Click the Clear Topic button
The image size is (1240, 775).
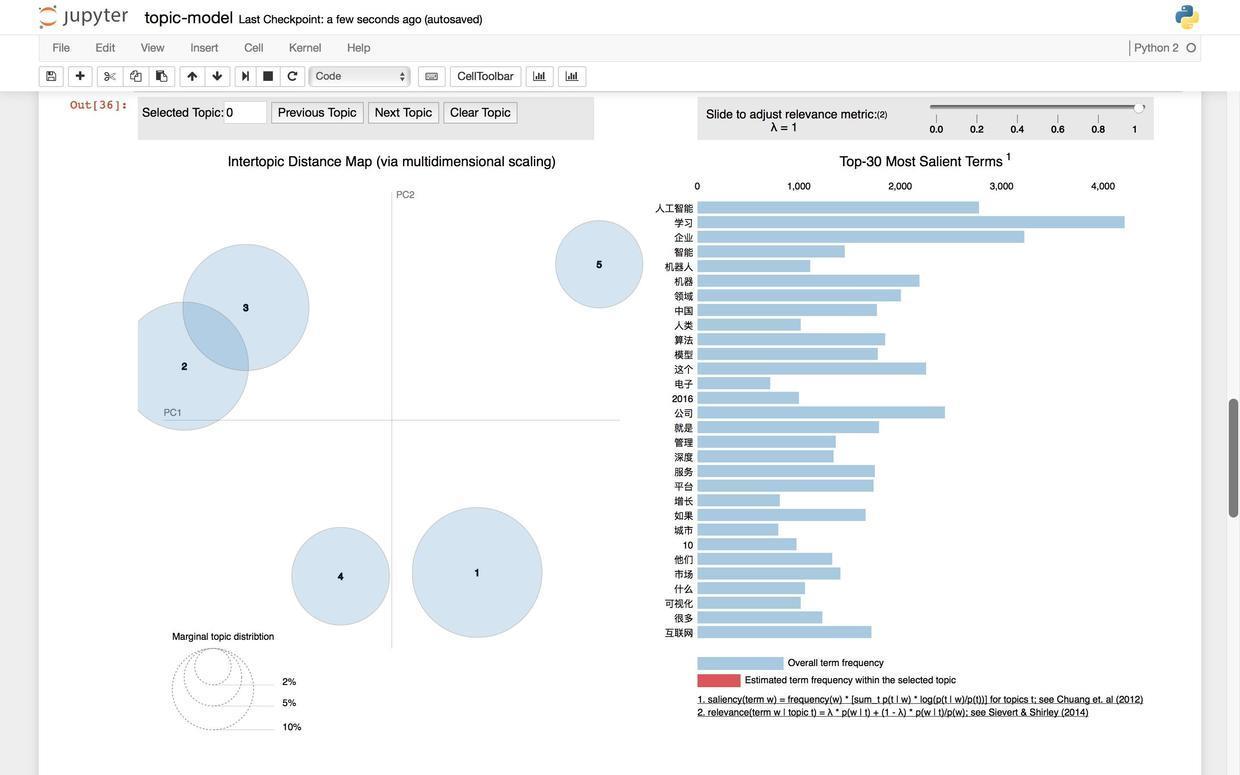pos(480,113)
